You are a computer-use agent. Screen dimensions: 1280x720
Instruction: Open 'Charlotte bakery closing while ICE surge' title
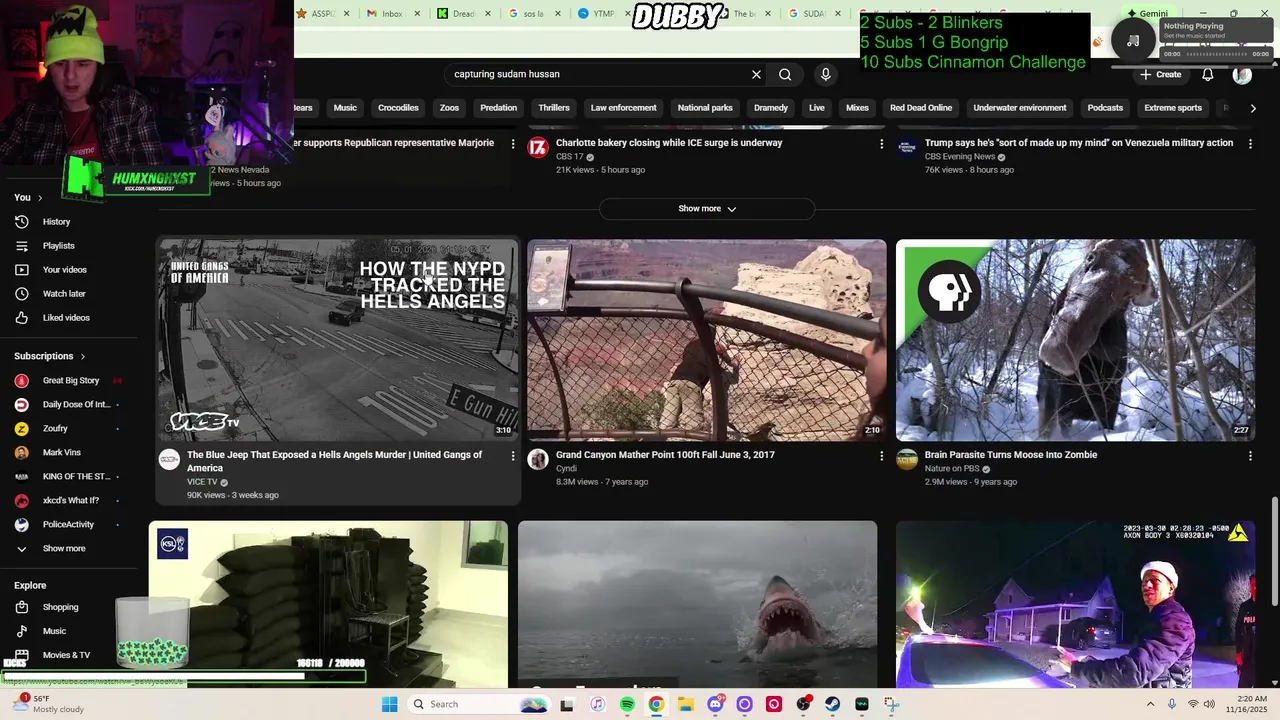669,143
